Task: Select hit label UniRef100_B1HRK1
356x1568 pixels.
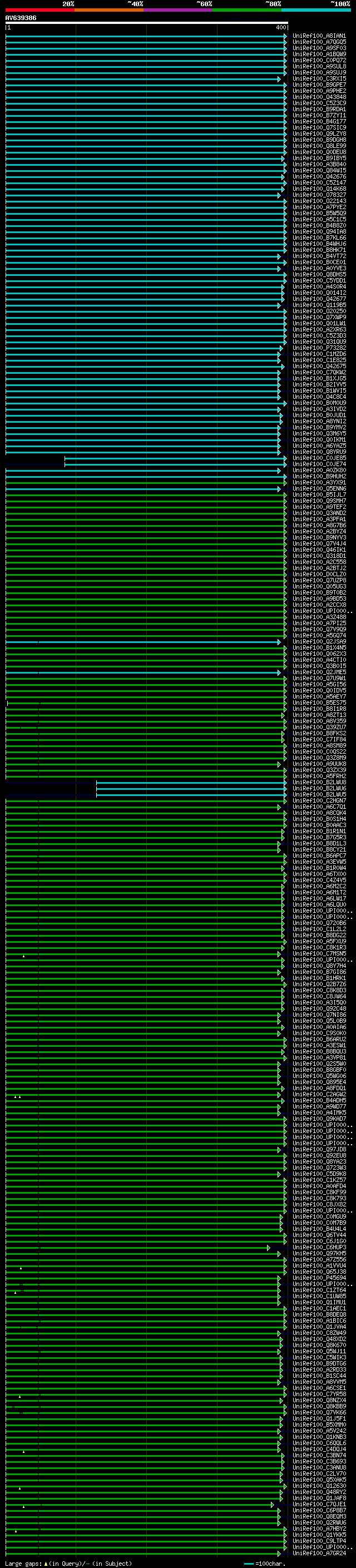Action: [319, 978]
